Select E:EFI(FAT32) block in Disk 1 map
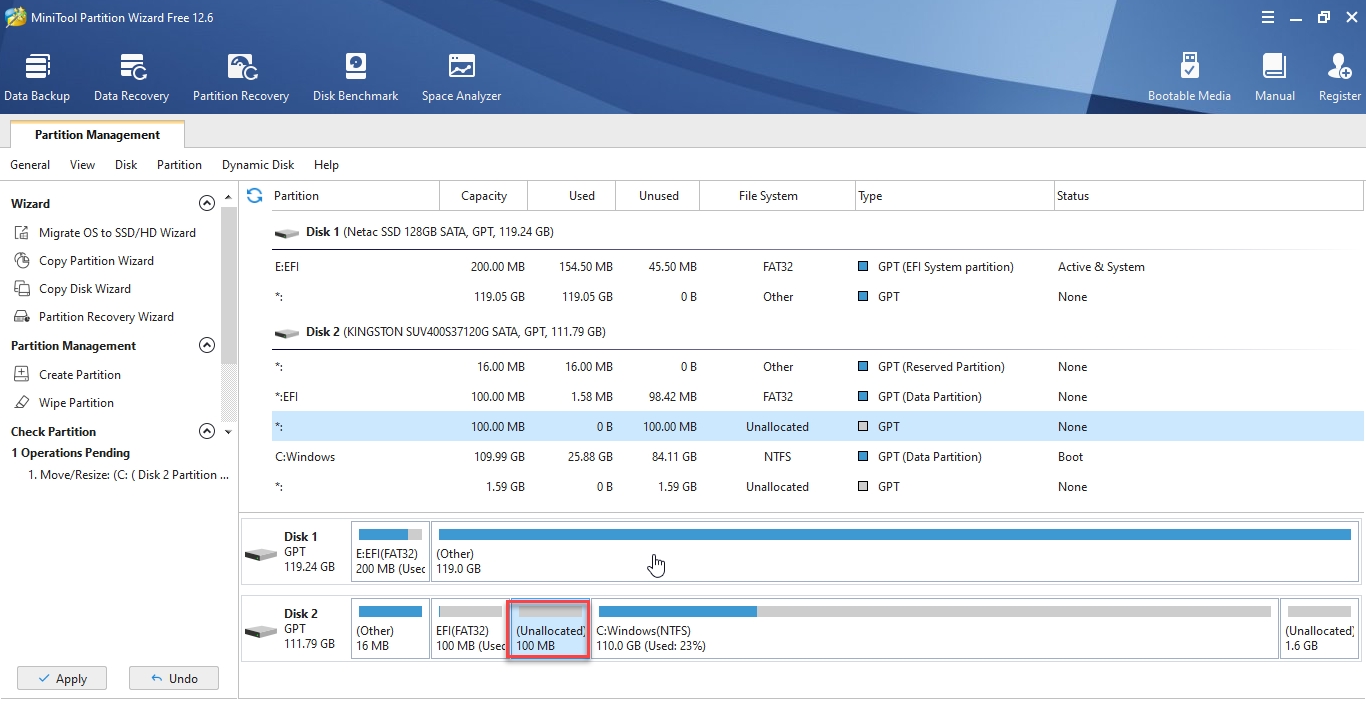 [390, 551]
